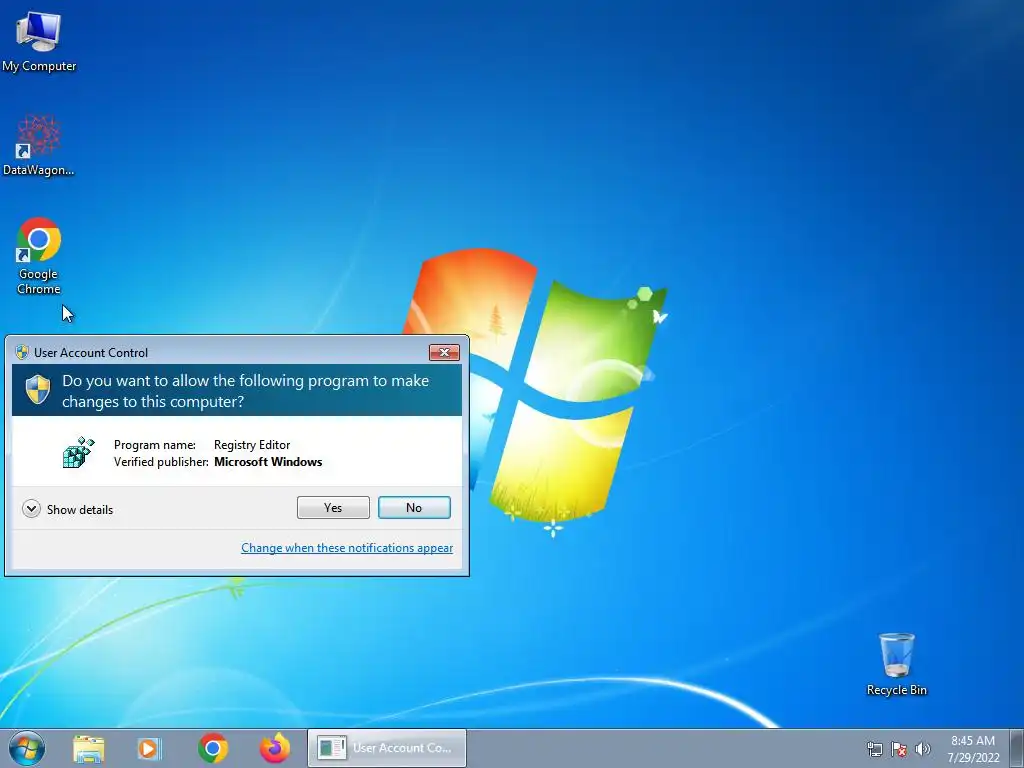Click the volume speaker tray icon
The image size is (1024, 768).
pos(922,749)
